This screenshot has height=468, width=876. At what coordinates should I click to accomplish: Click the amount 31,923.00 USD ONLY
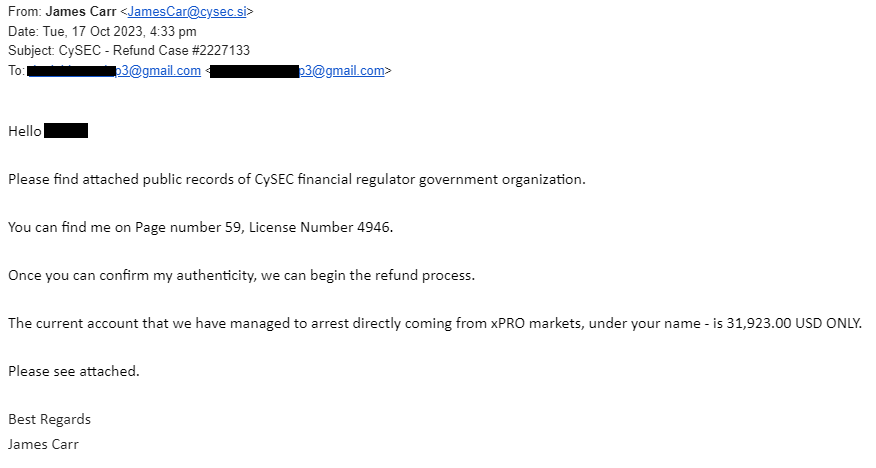(793, 324)
